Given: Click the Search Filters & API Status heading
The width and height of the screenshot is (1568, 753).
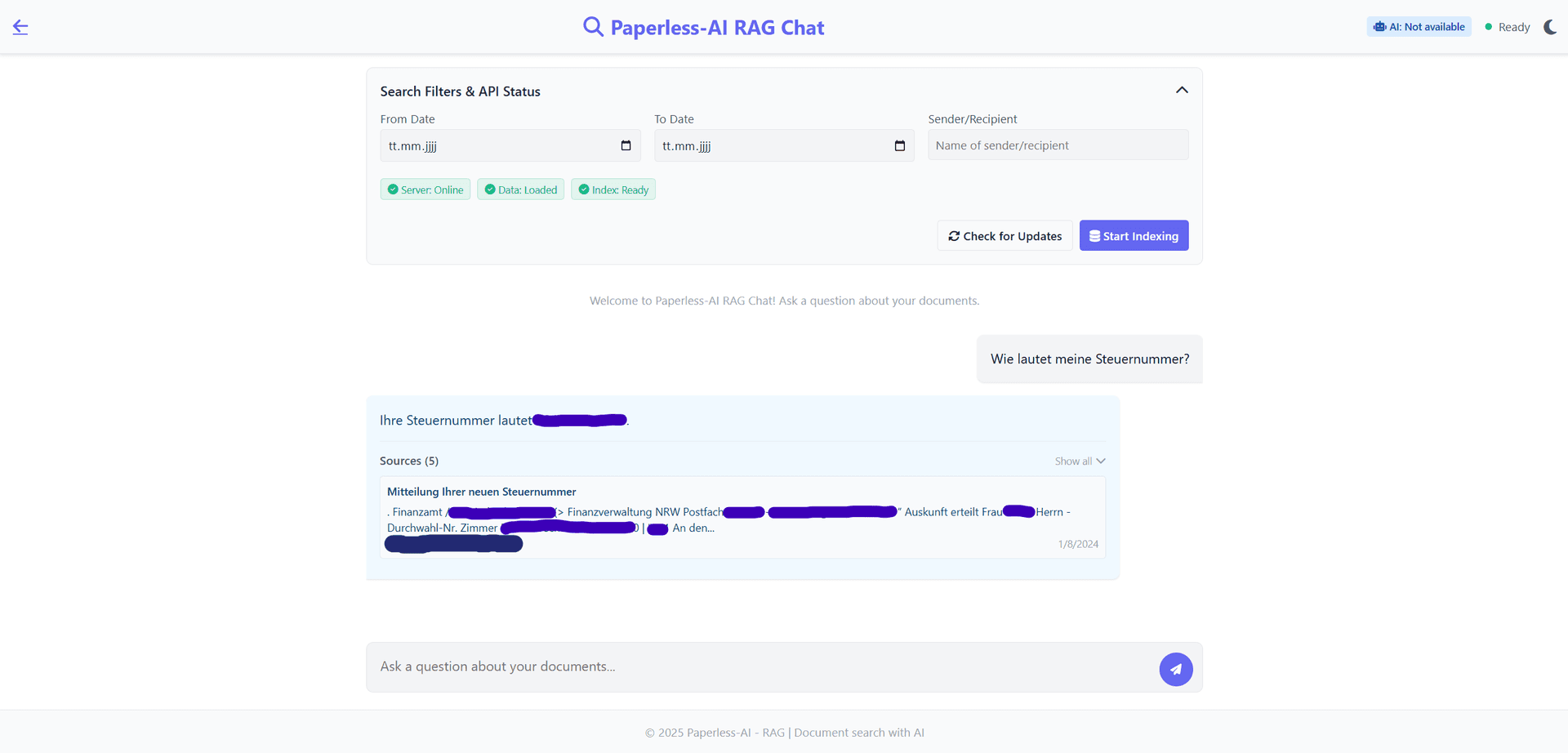Looking at the screenshot, I should 460,91.
